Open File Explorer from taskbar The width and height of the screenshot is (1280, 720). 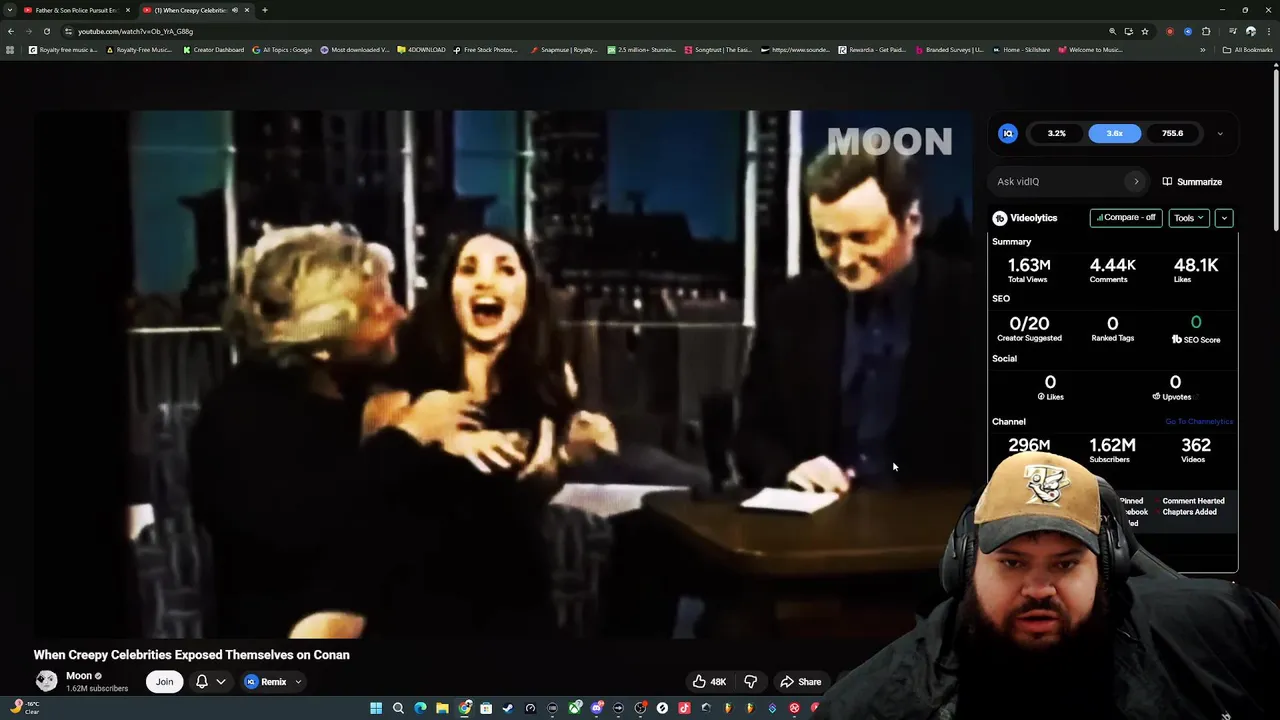pos(442,708)
